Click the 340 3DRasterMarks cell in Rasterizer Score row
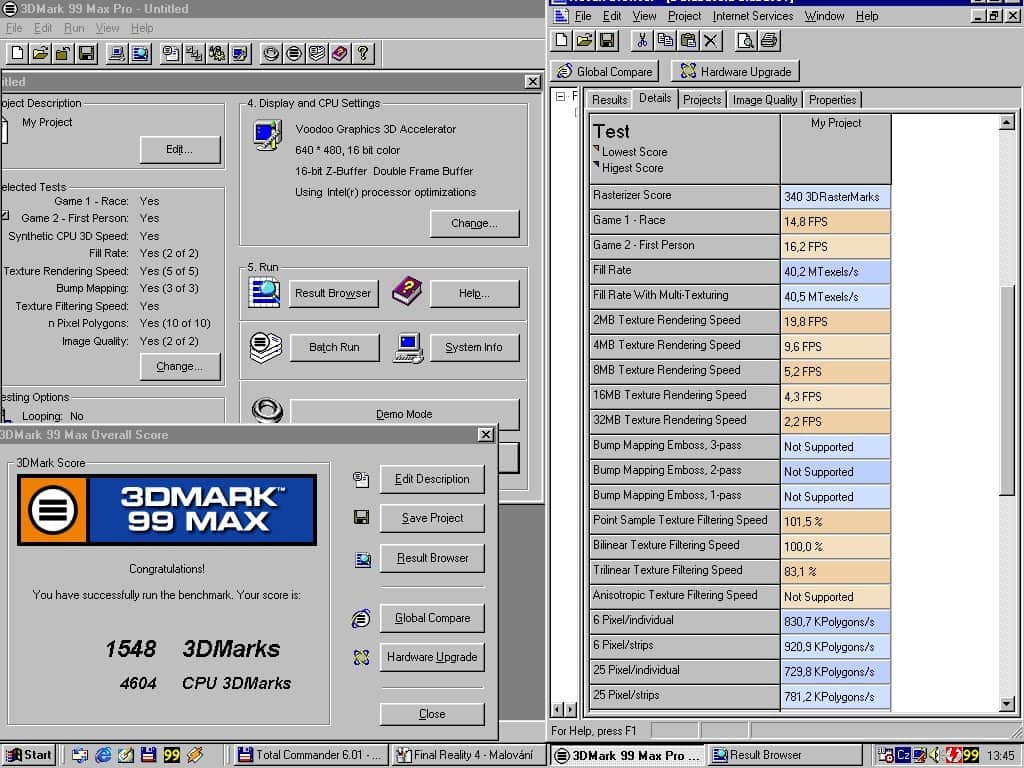Image resolution: width=1024 pixels, height=768 pixels. point(835,197)
